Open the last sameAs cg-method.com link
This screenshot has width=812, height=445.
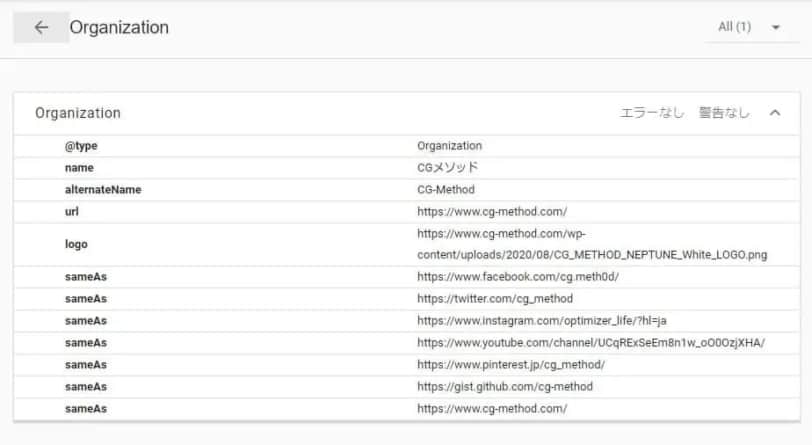[492, 409]
